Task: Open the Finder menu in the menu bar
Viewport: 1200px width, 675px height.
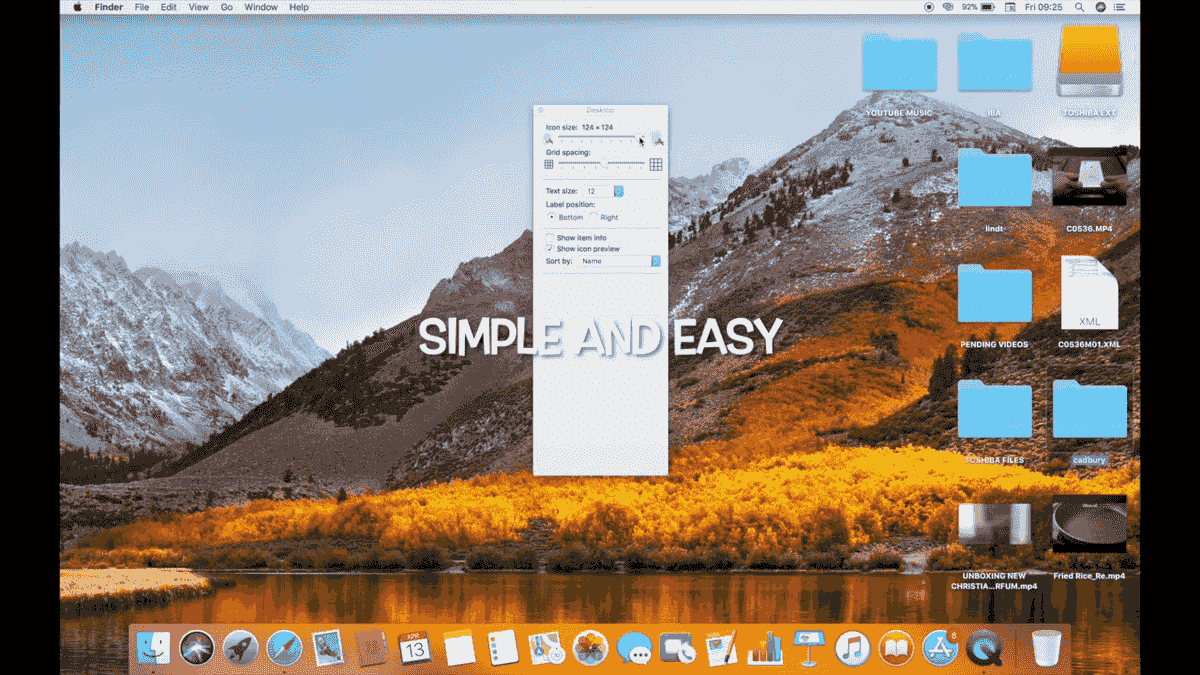Action: 107,6
